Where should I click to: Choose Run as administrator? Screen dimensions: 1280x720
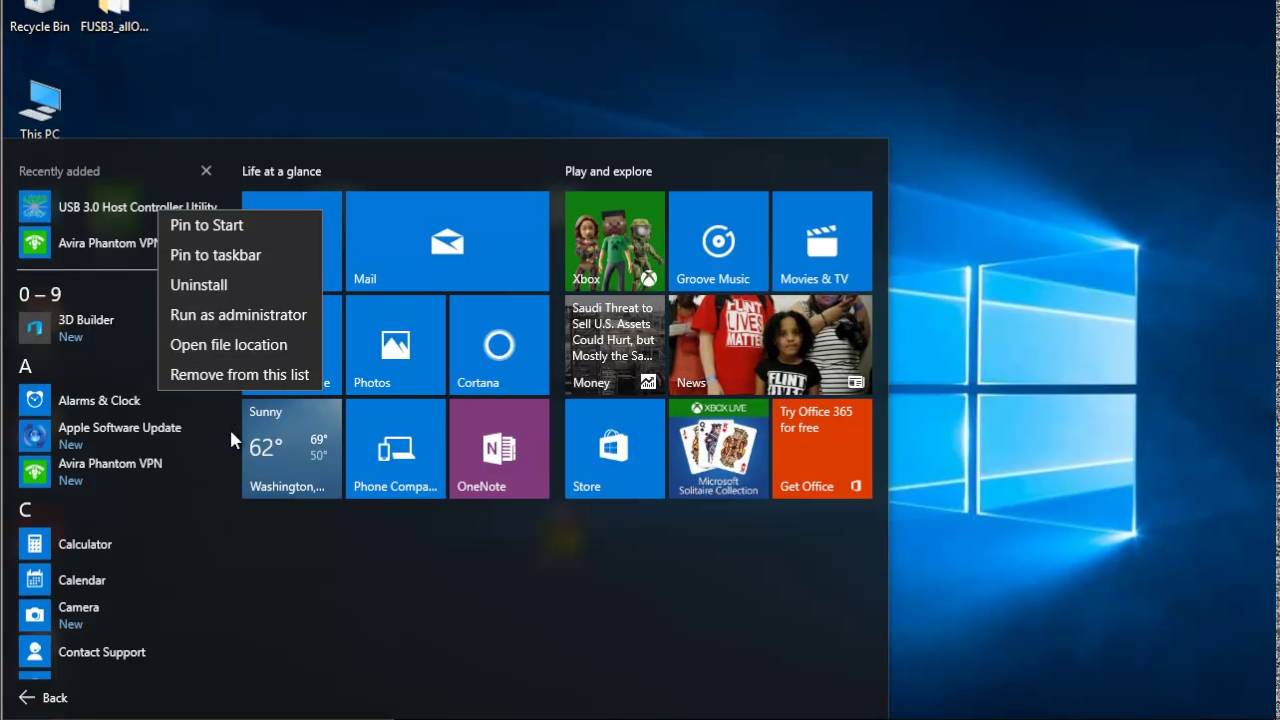(x=240, y=315)
